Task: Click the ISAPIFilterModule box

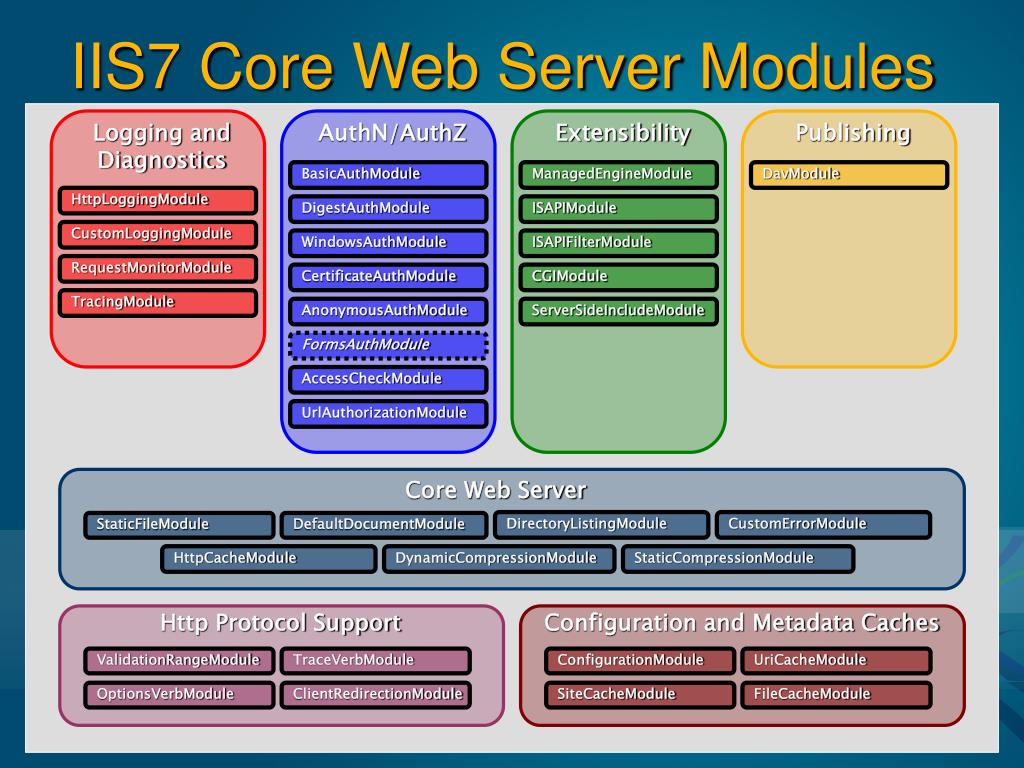Action: click(x=618, y=242)
